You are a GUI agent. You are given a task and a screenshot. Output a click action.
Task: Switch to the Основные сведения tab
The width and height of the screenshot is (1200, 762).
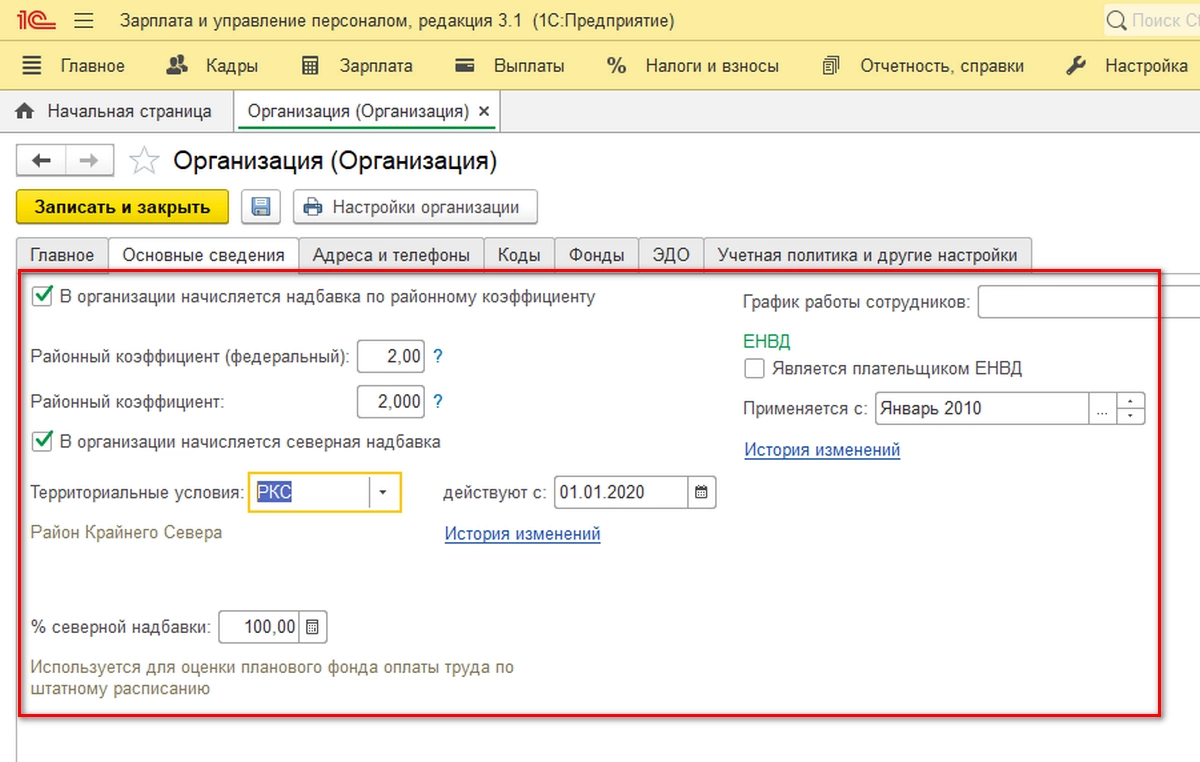coord(204,255)
